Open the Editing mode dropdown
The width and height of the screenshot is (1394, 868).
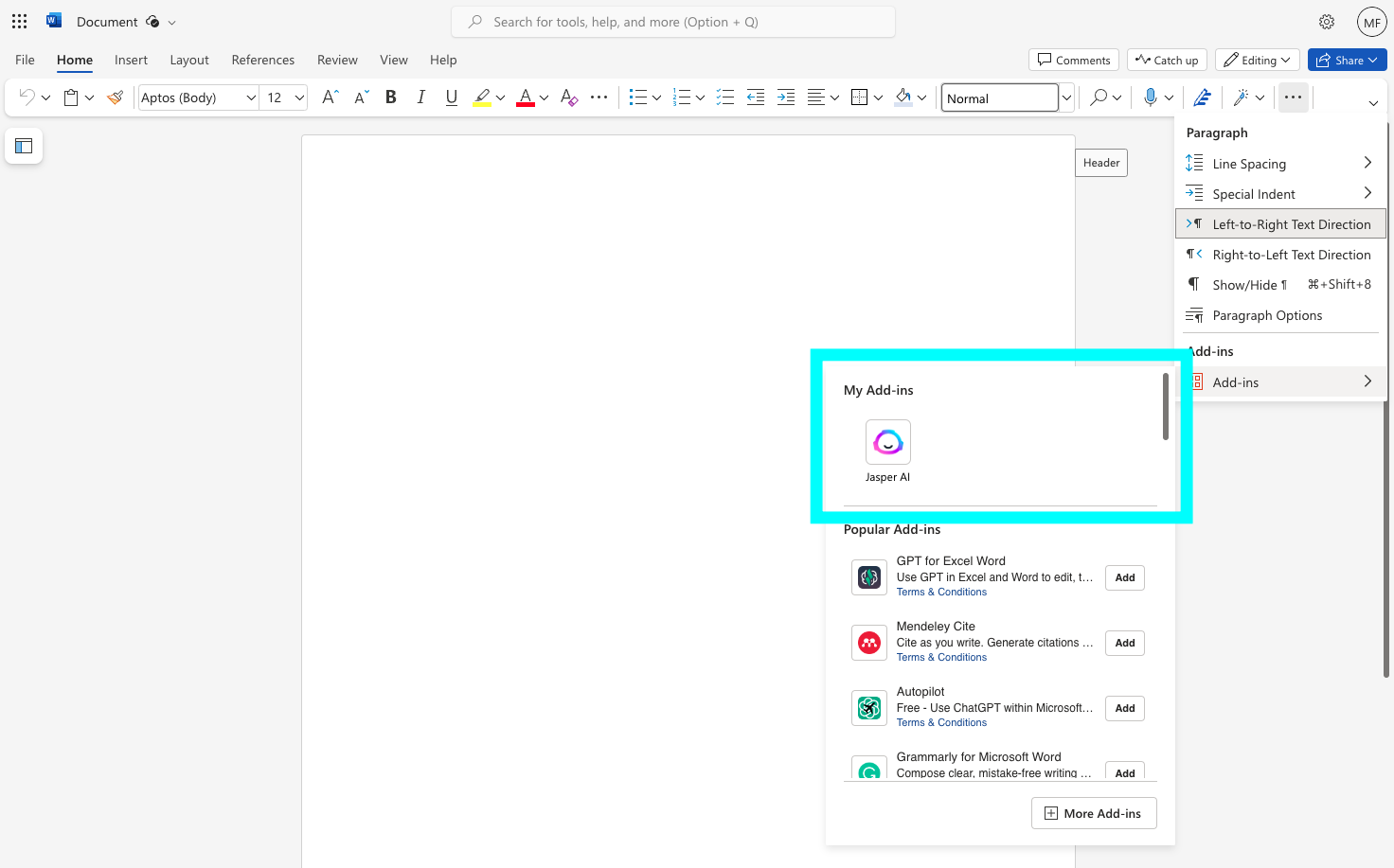tap(1257, 60)
